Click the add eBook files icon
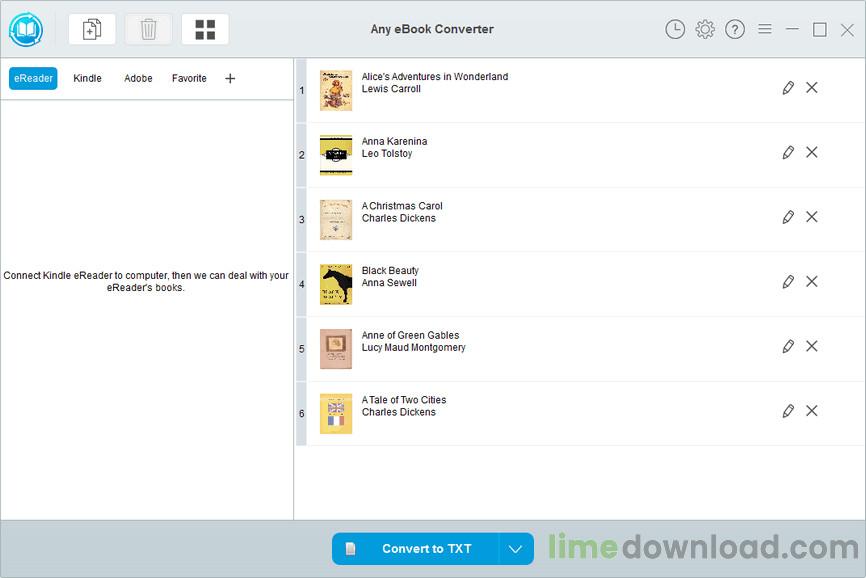The width and height of the screenshot is (866, 578). coord(92,29)
